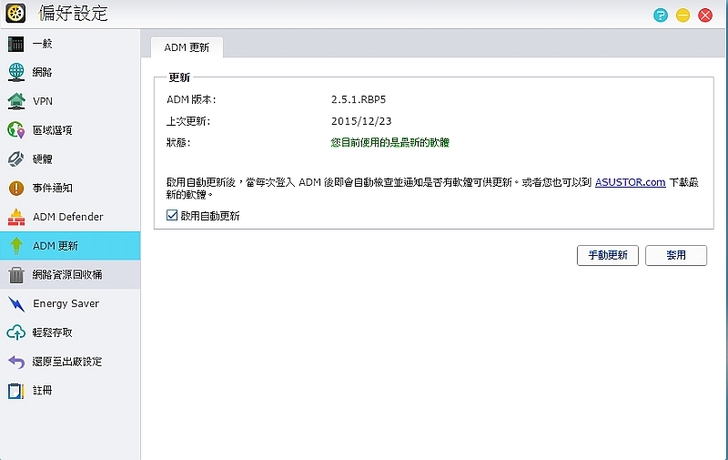Click the date 2015/12/23
Image resolution: width=728 pixels, height=460 pixels.
[x=361, y=121]
